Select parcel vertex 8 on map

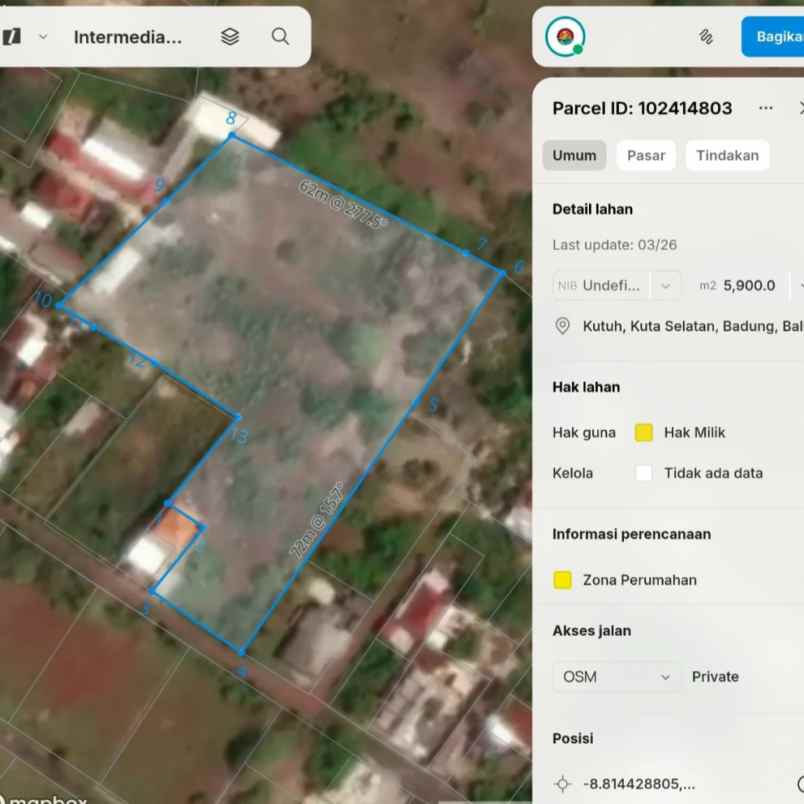click(232, 135)
